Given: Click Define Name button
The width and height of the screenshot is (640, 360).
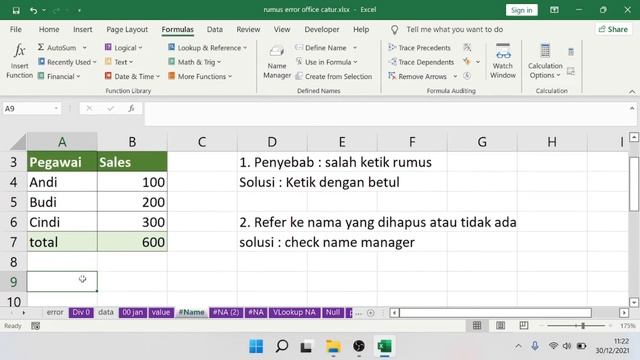Looking at the screenshot, I should (321, 48).
